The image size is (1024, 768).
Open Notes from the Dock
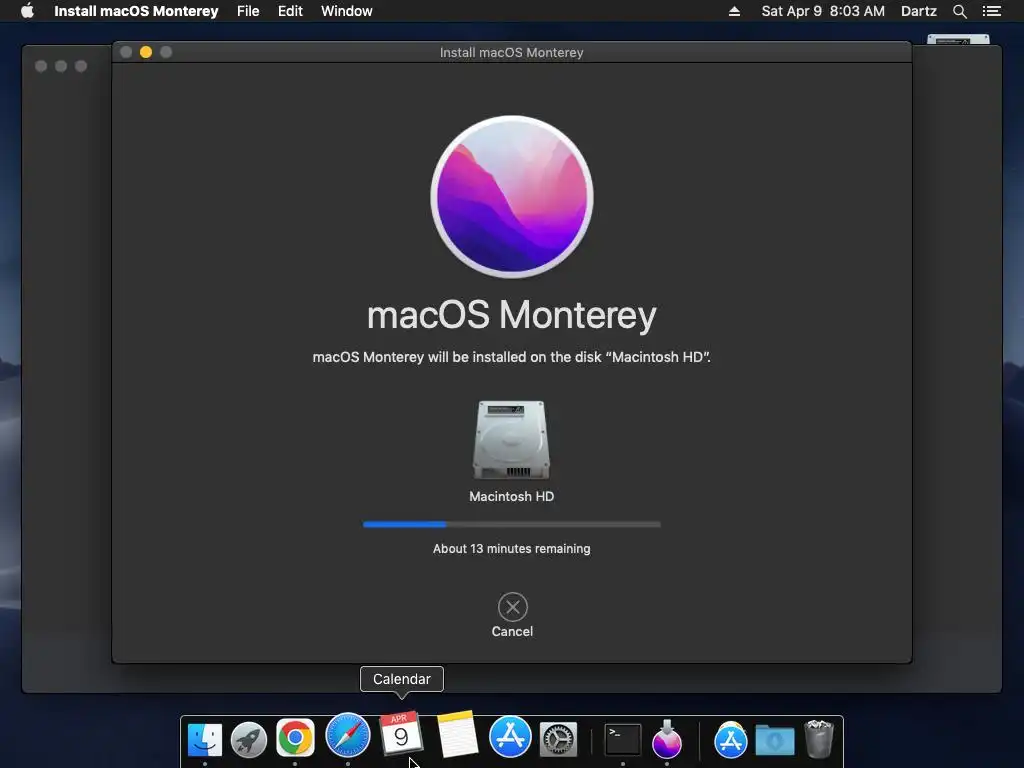click(x=457, y=734)
